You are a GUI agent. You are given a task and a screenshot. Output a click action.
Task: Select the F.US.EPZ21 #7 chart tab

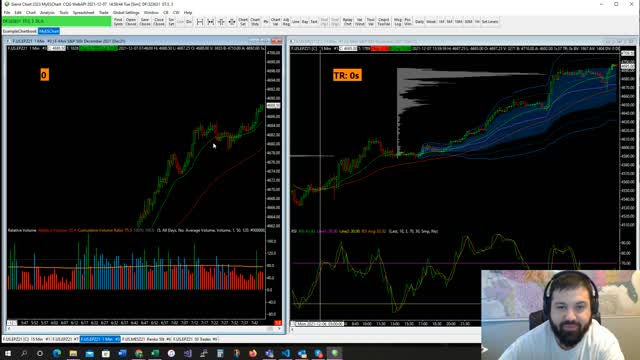[x=65, y=339]
